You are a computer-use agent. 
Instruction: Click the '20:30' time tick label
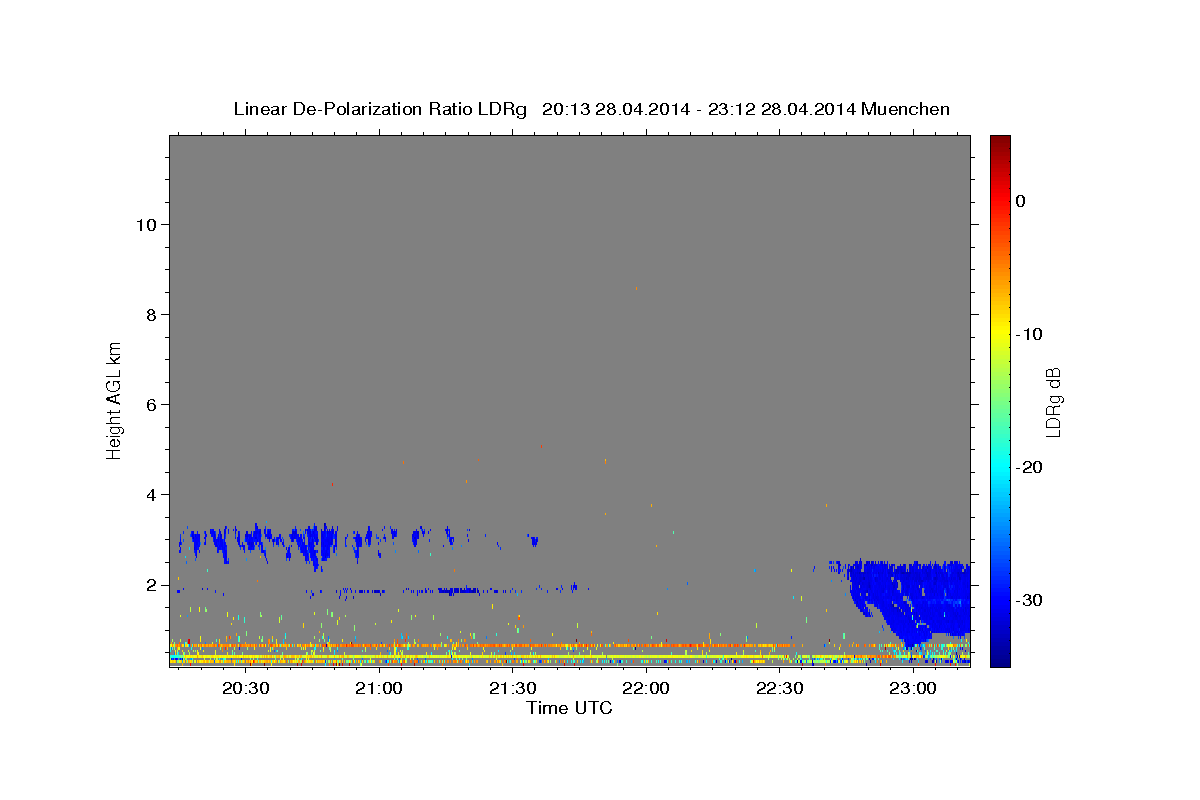tap(245, 688)
